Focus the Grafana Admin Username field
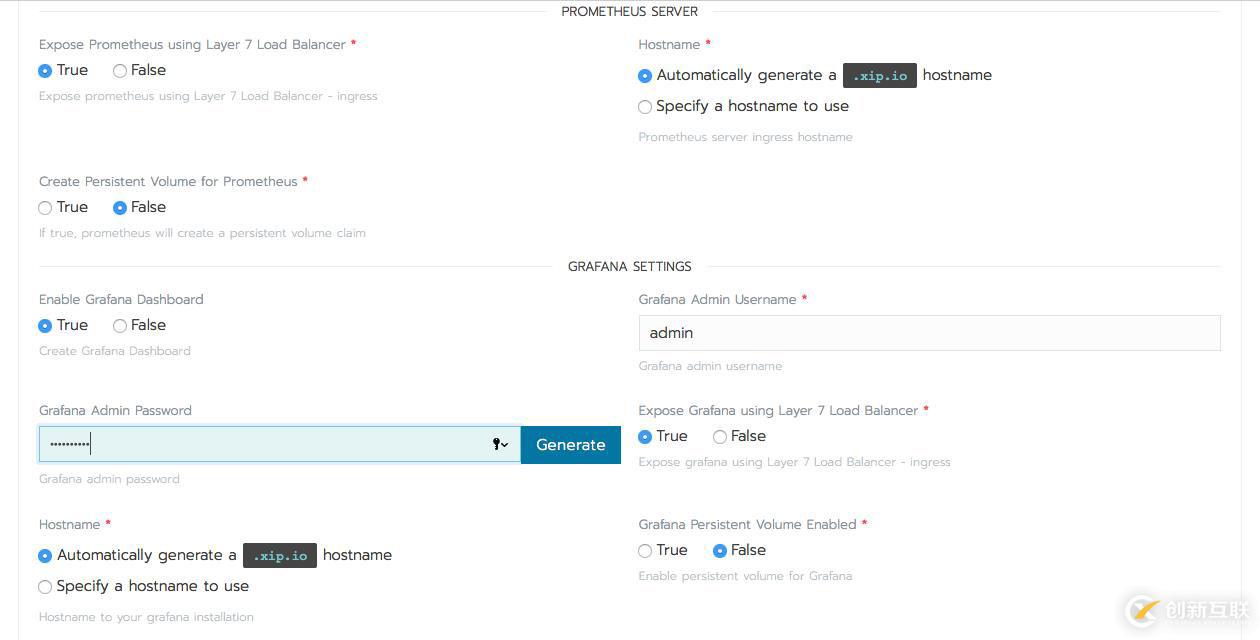1260x640 pixels. [929, 333]
